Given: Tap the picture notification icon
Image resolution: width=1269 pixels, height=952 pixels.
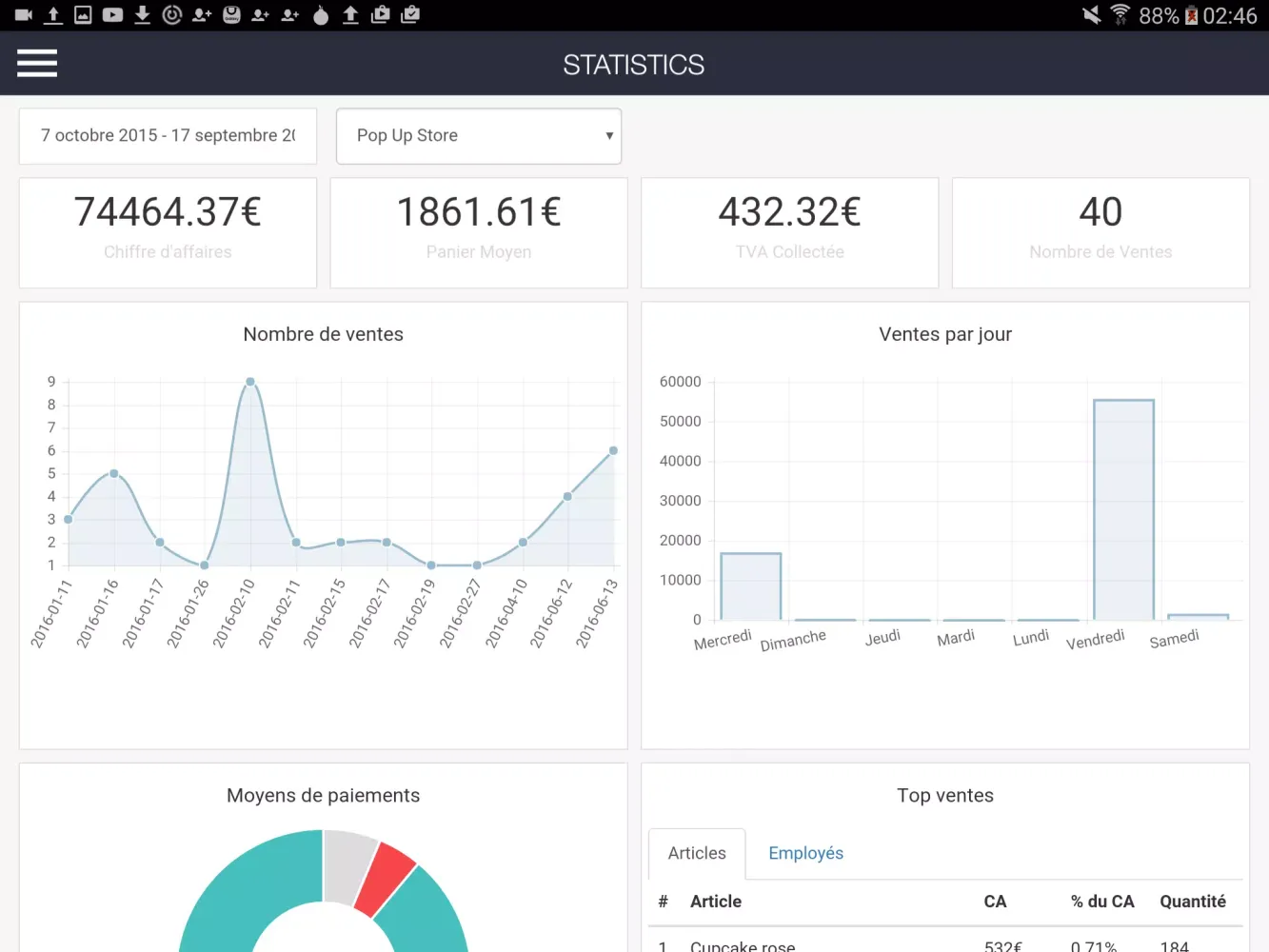Looking at the screenshot, I should 83,15.
